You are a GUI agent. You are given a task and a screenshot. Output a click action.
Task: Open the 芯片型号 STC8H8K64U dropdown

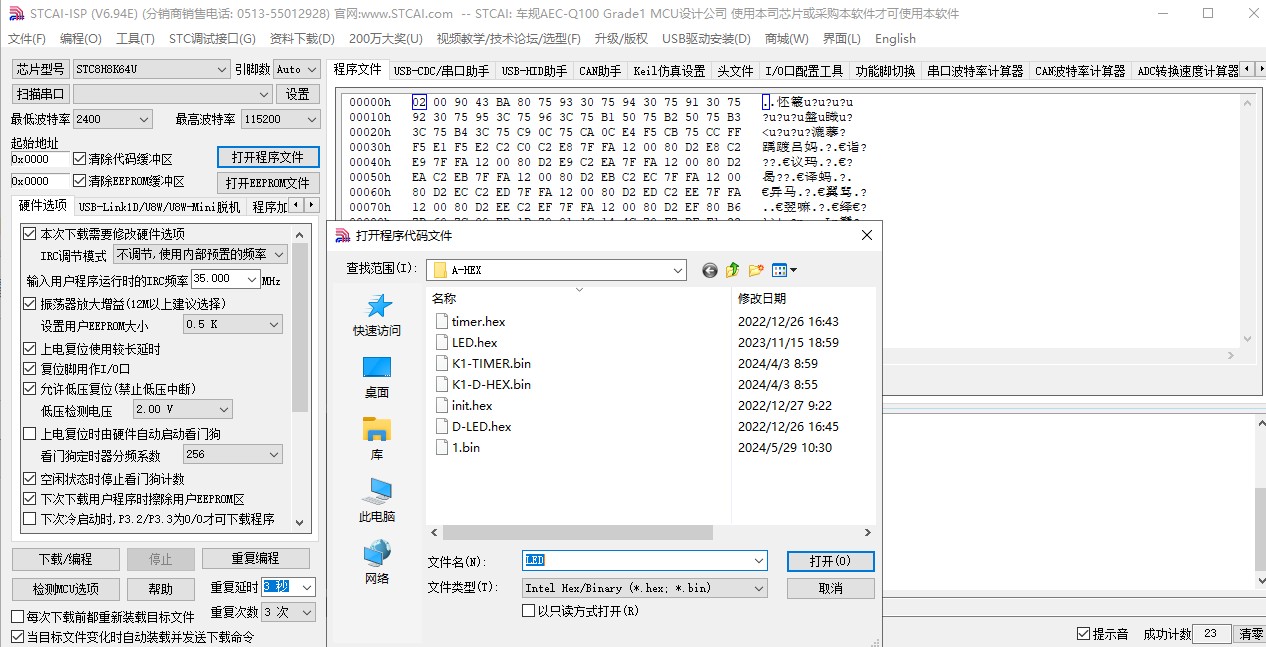click(151, 69)
